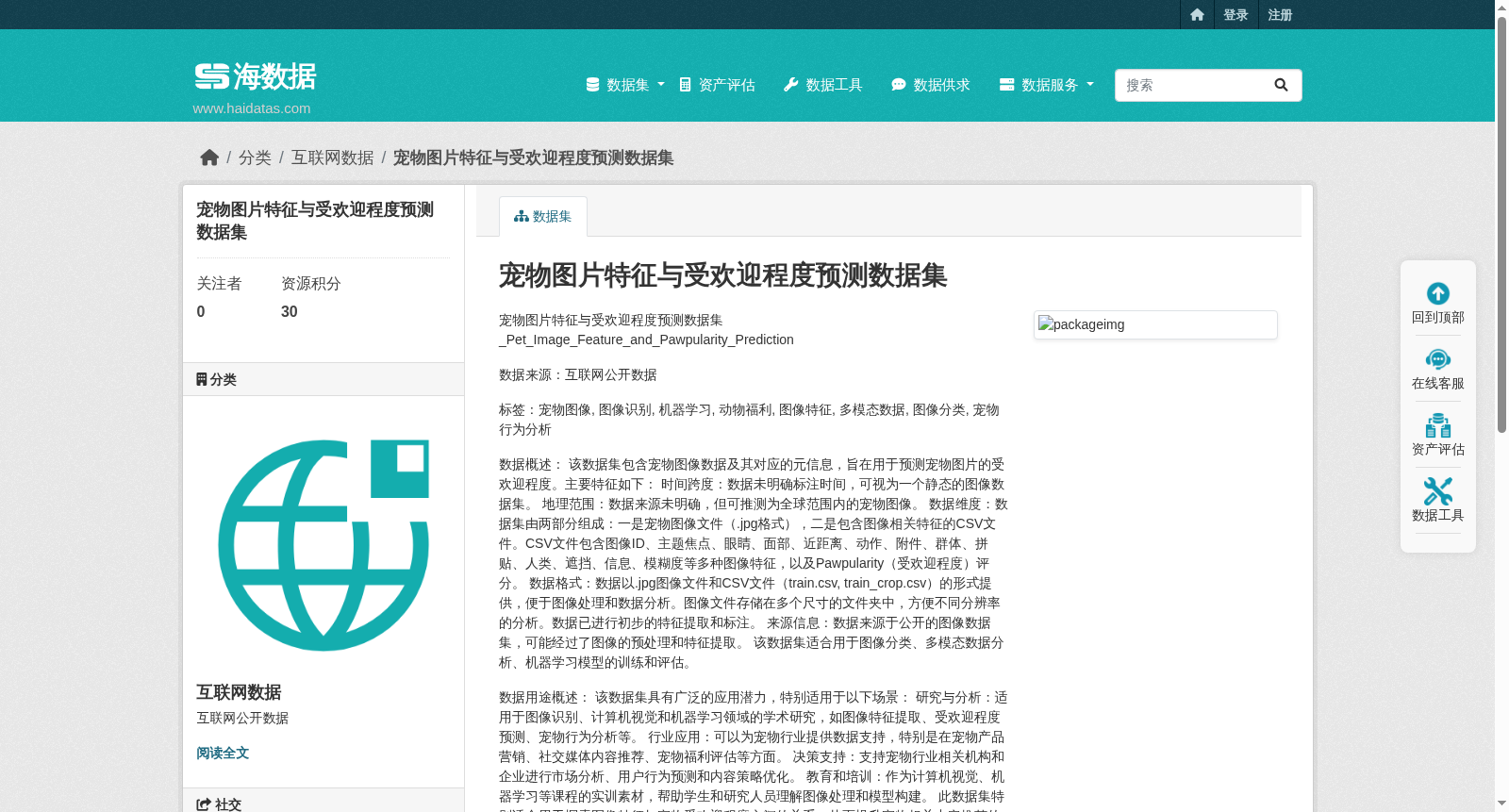Open the 互联网数据 category heading
1509x812 pixels.
(239, 692)
